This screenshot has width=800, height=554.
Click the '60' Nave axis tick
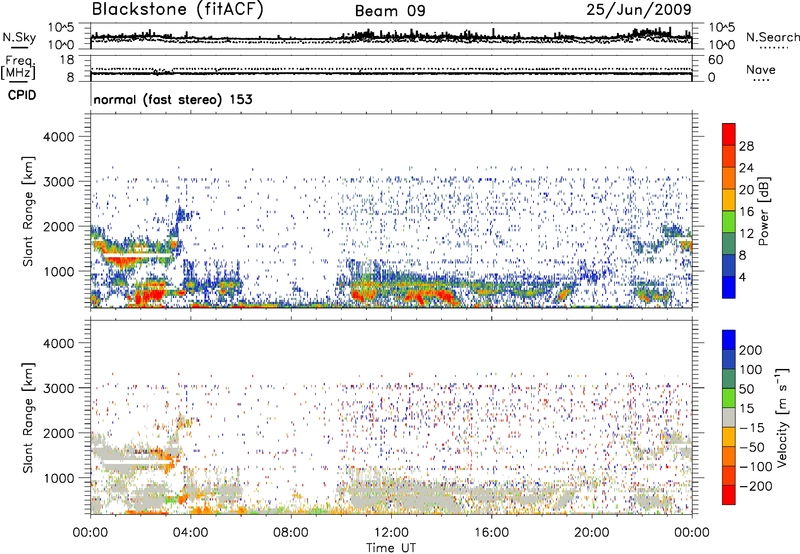tap(715, 60)
